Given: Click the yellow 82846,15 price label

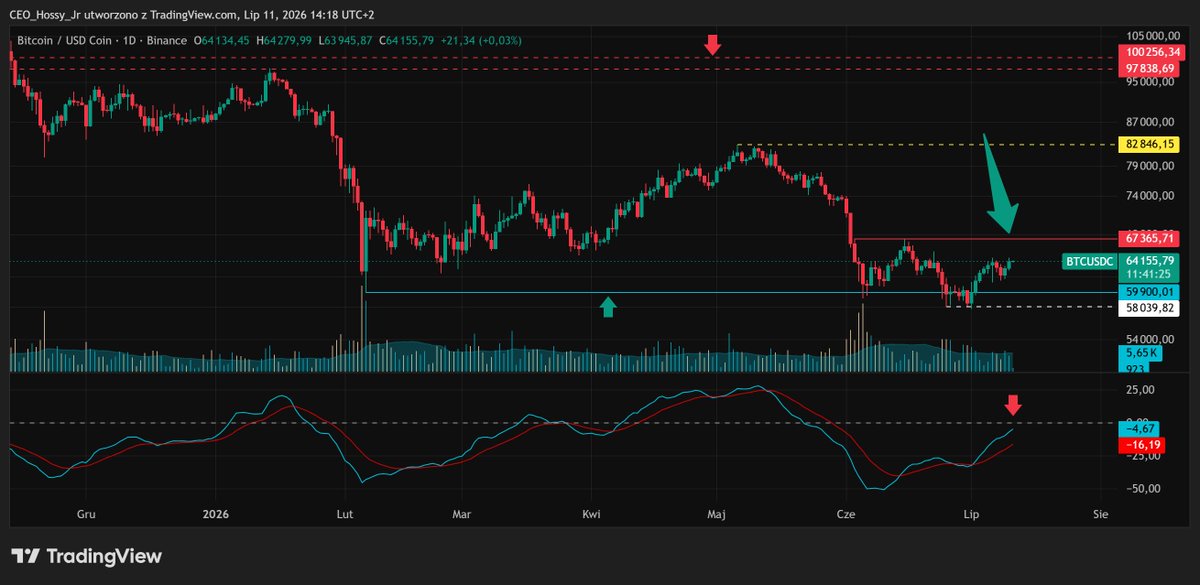Looking at the screenshot, I should tap(1149, 145).
